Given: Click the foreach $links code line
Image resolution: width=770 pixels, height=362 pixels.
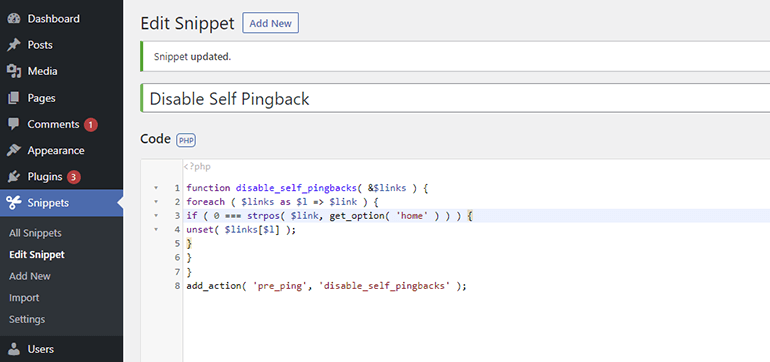Looking at the screenshot, I should point(281,202).
